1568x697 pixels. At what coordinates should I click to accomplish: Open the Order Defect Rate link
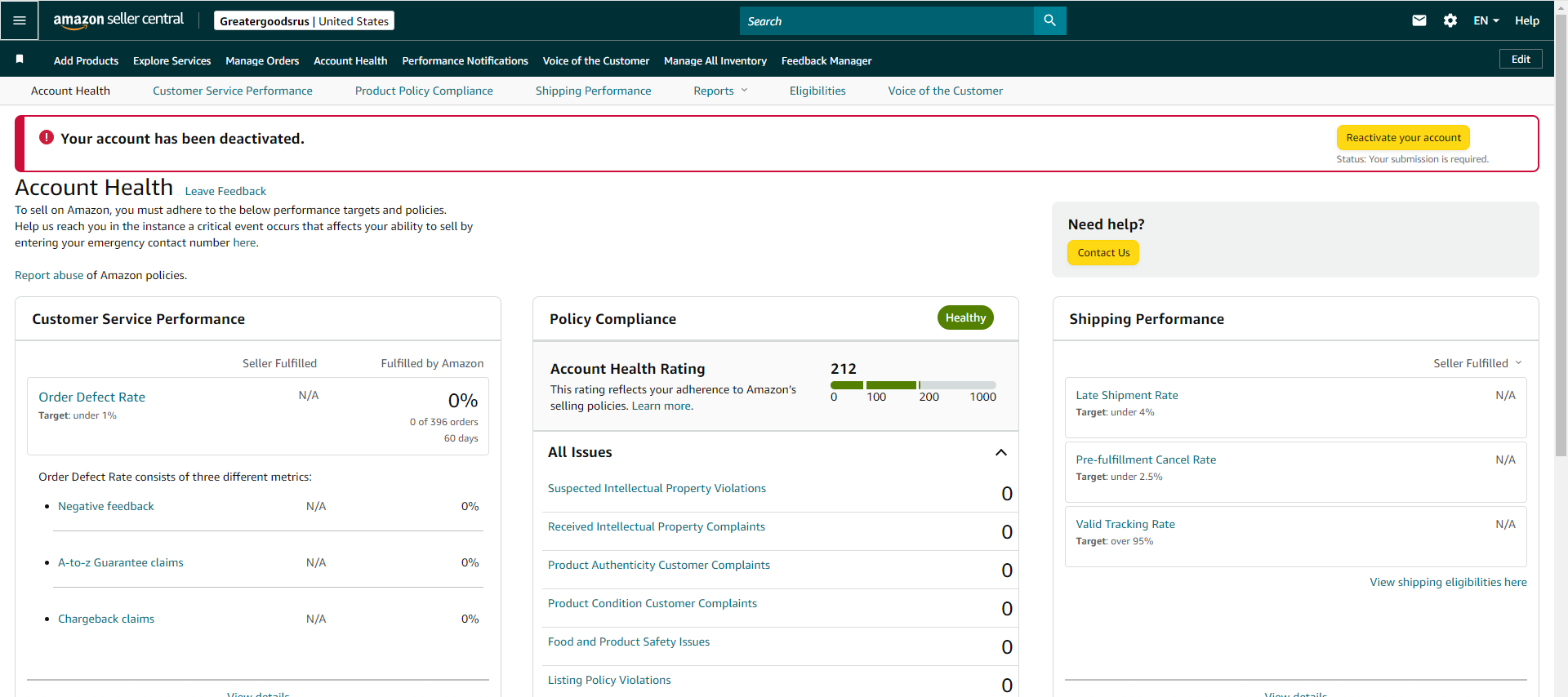pyautogui.click(x=91, y=397)
